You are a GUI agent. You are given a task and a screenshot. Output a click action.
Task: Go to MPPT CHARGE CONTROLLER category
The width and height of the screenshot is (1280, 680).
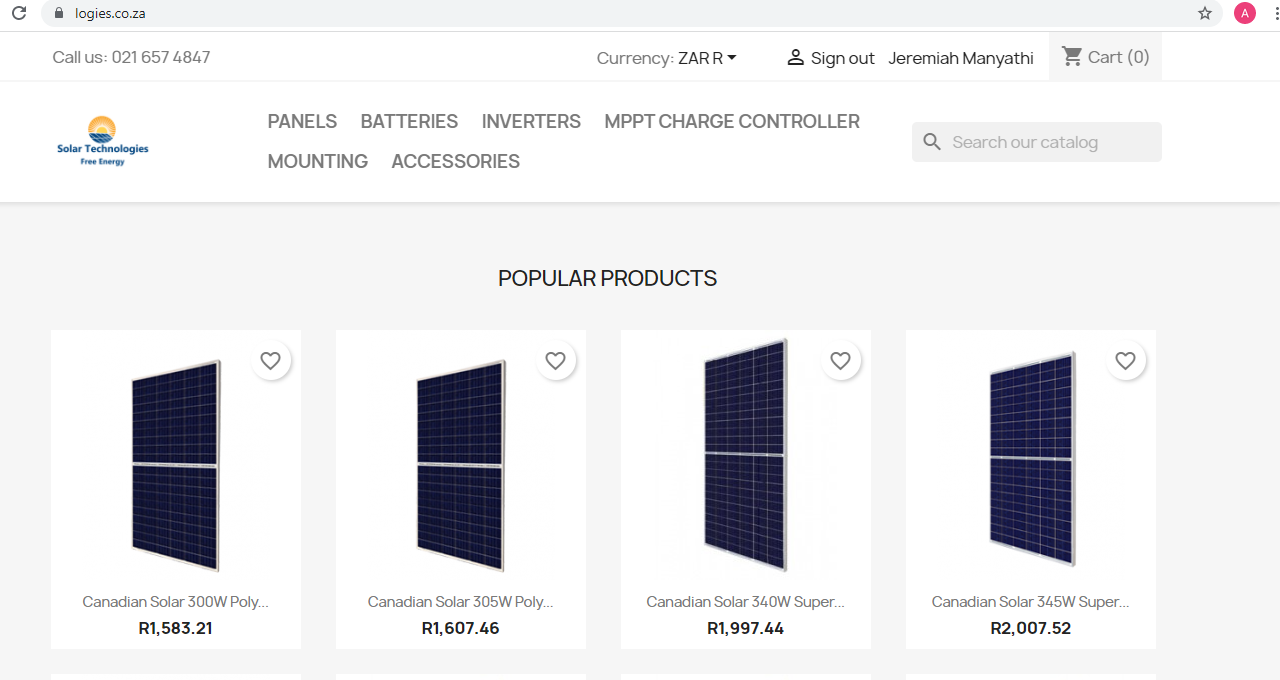(731, 121)
